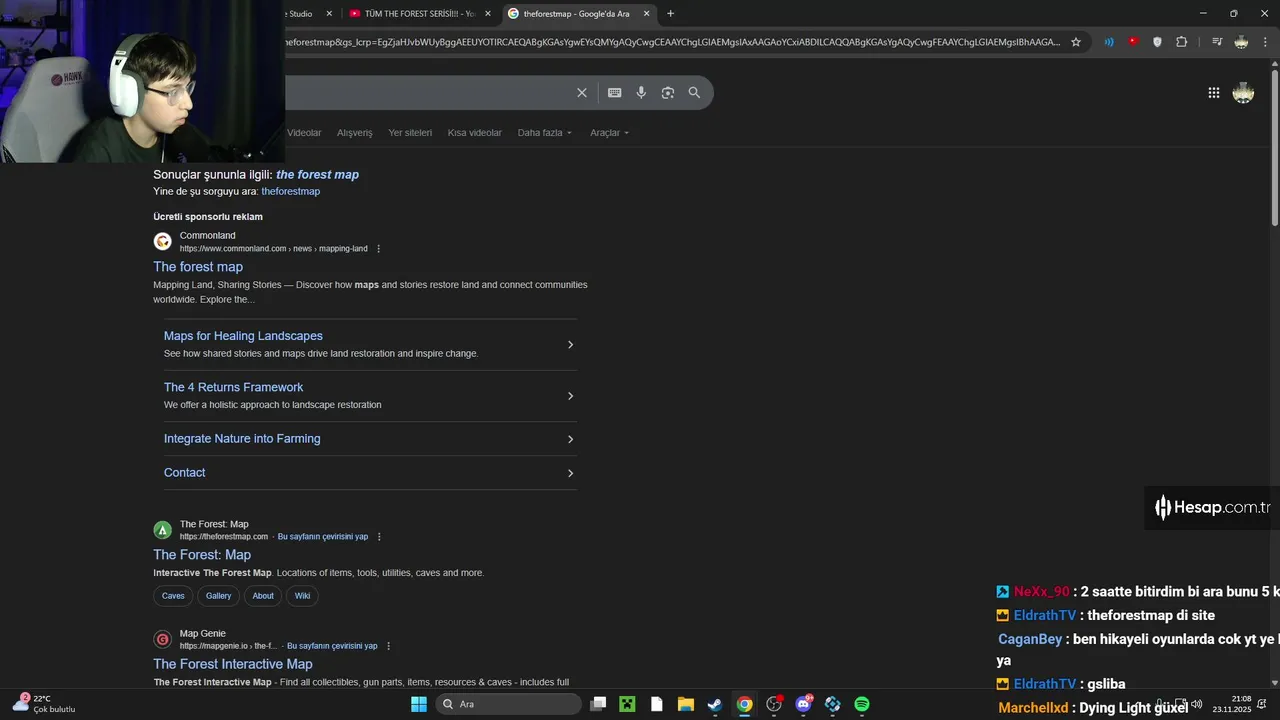Open the Chrome three-dot menu
Screen dimensions: 1280x720
pyautogui.click(x=1266, y=42)
